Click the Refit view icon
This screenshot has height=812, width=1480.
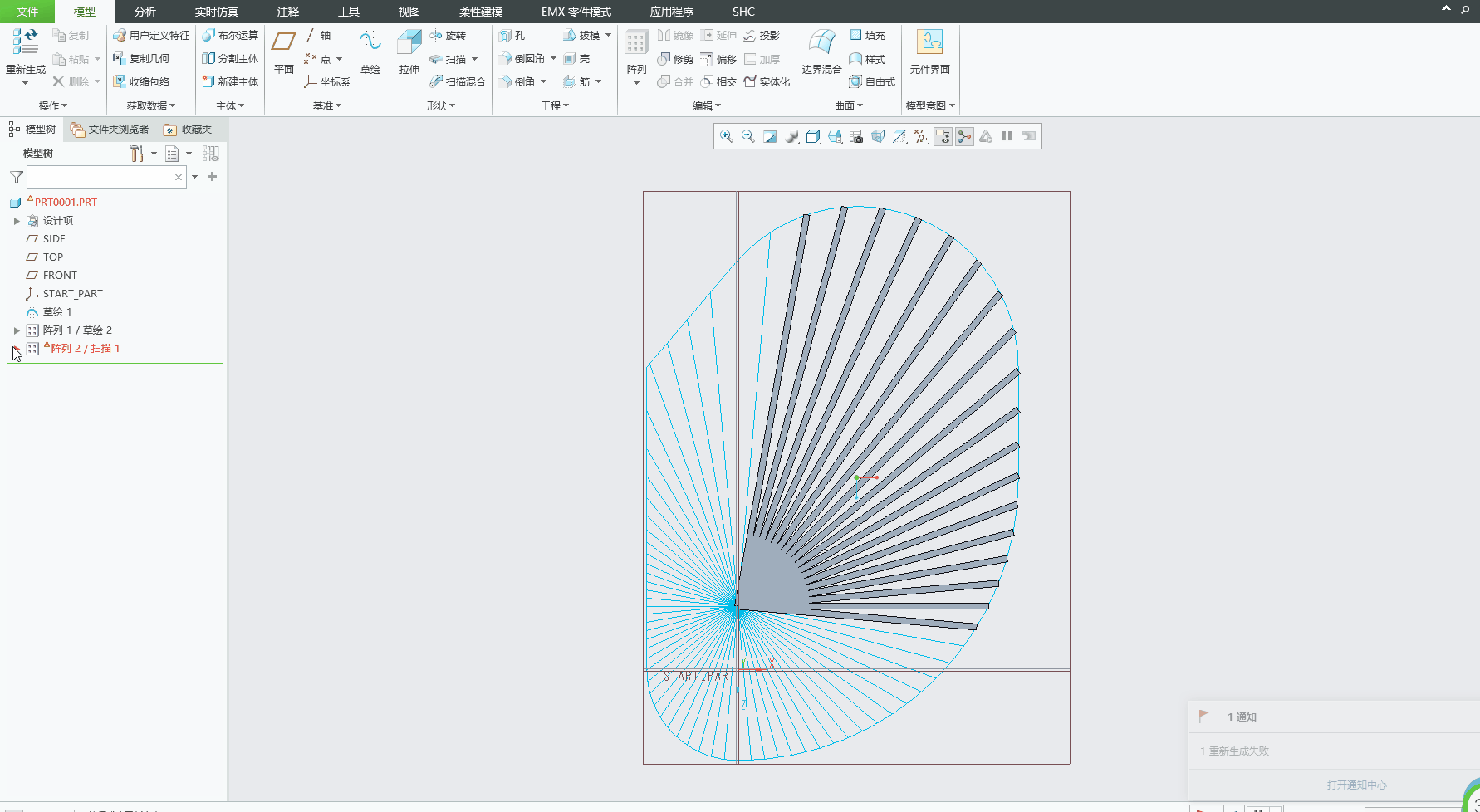pyautogui.click(x=770, y=136)
